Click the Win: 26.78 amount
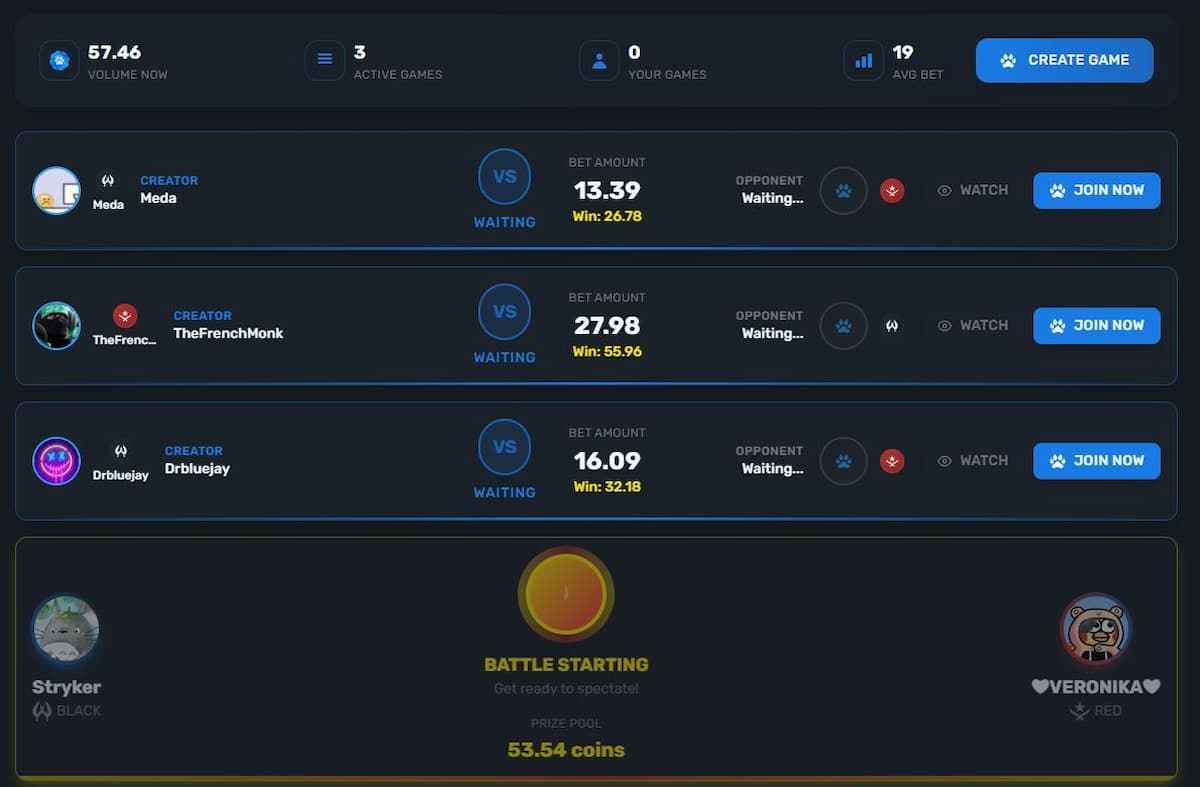The height and width of the screenshot is (787, 1200). 607,216
